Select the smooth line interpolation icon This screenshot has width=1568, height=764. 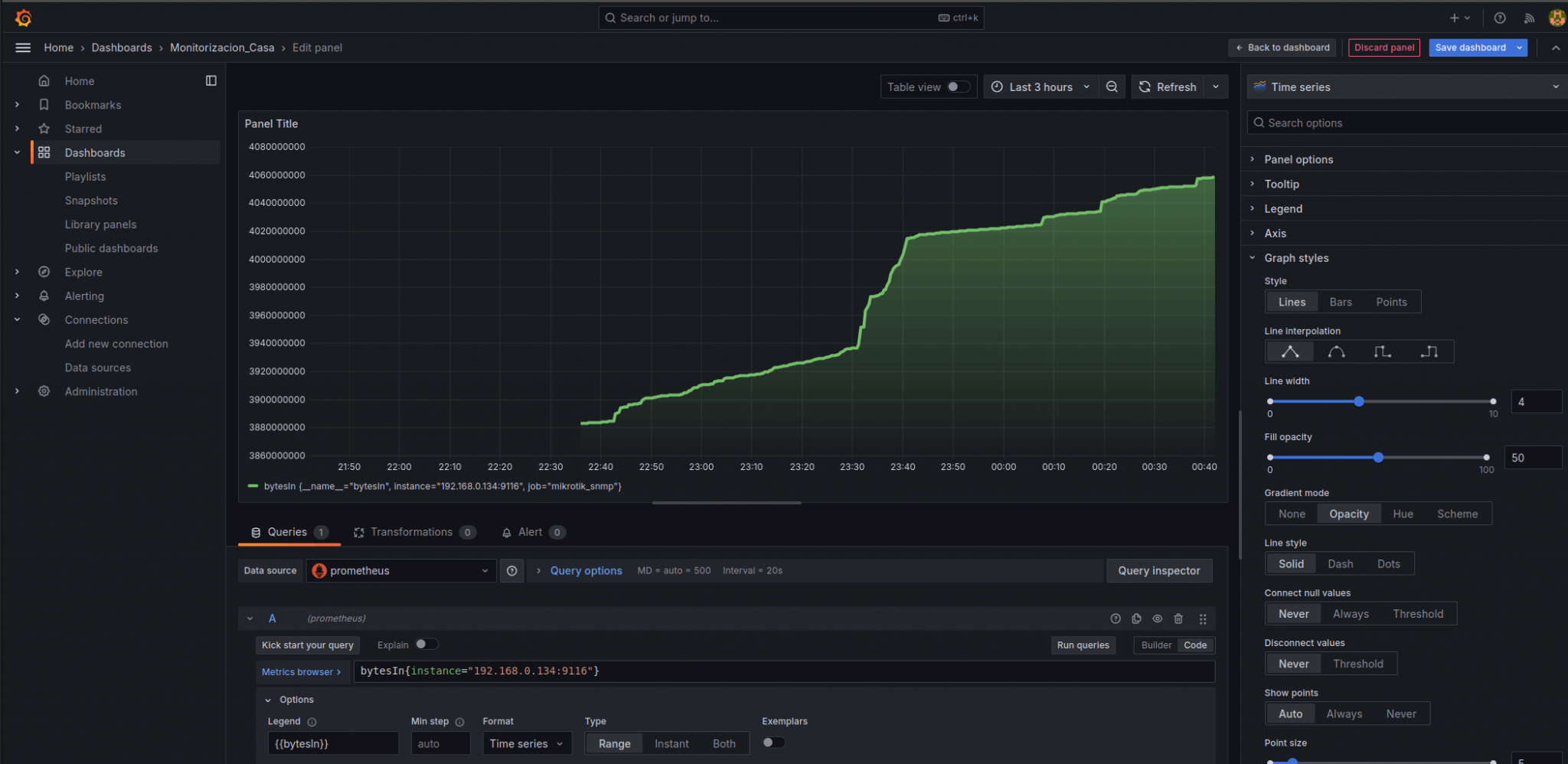point(1336,351)
